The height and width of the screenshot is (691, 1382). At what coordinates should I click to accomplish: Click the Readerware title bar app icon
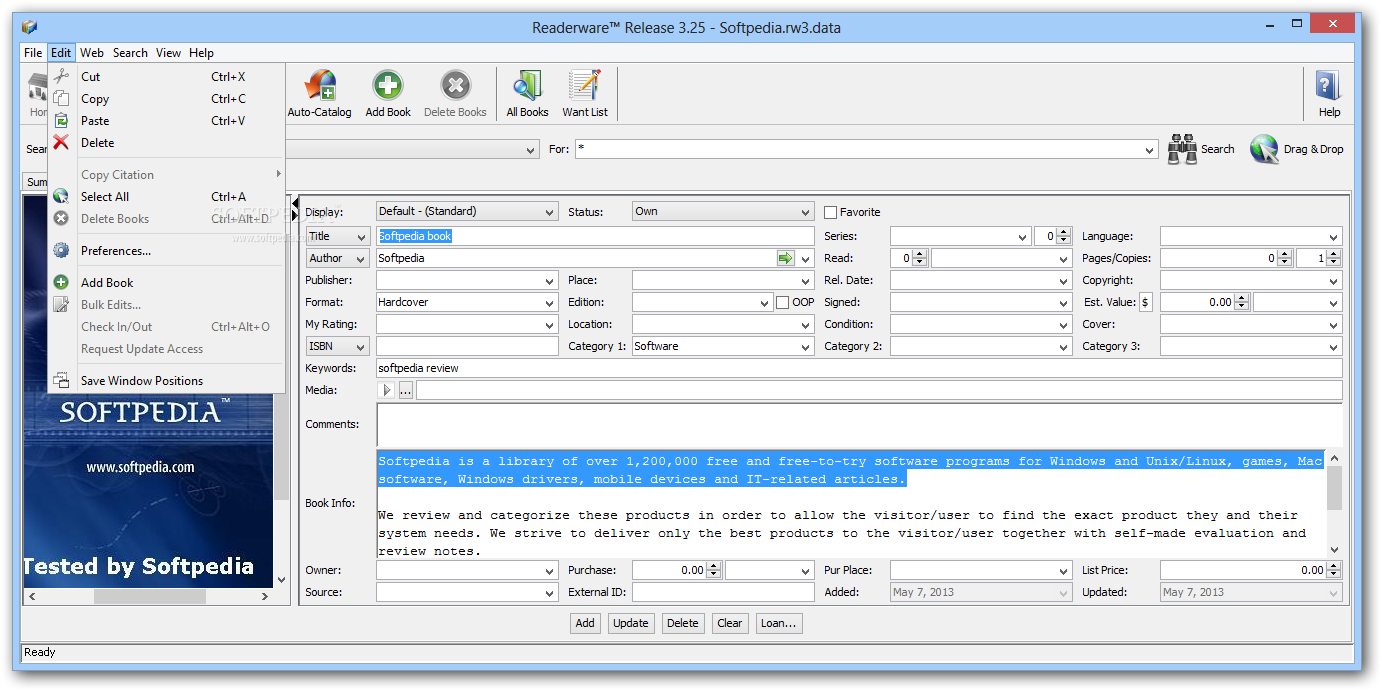tap(30, 27)
